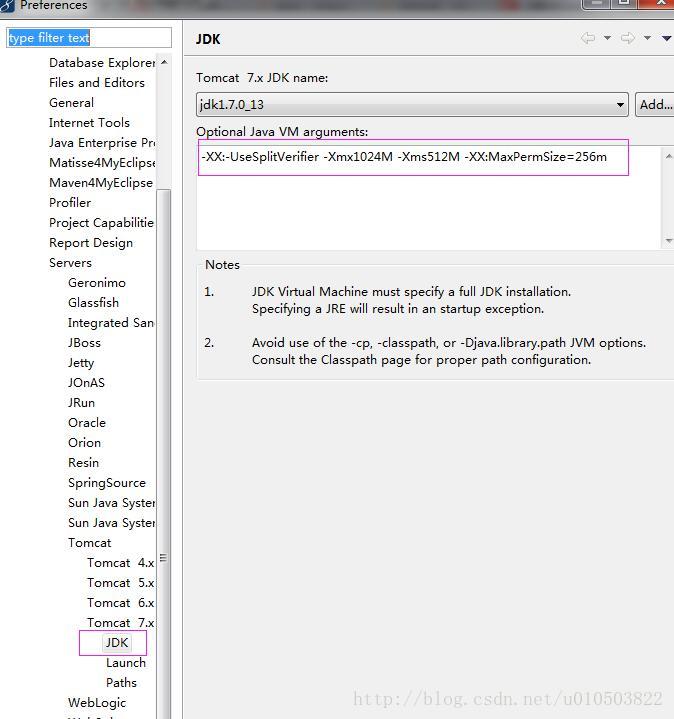Select WebLogic server entry
Image resolution: width=674 pixels, height=719 pixels.
coord(97,702)
